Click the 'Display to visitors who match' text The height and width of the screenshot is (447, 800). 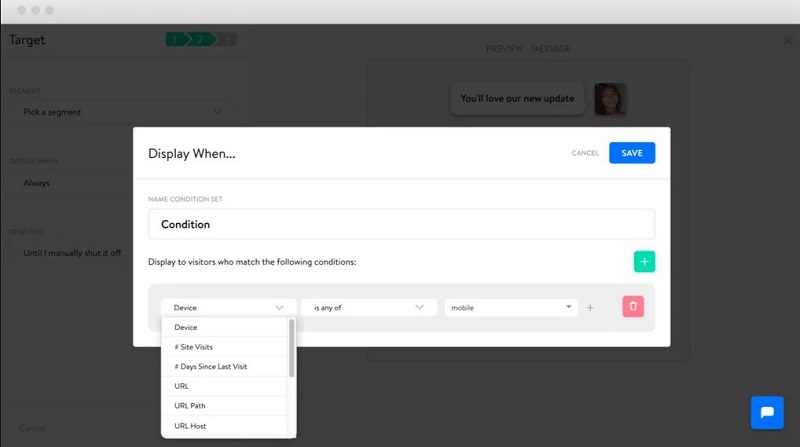[x=252, y=262]
